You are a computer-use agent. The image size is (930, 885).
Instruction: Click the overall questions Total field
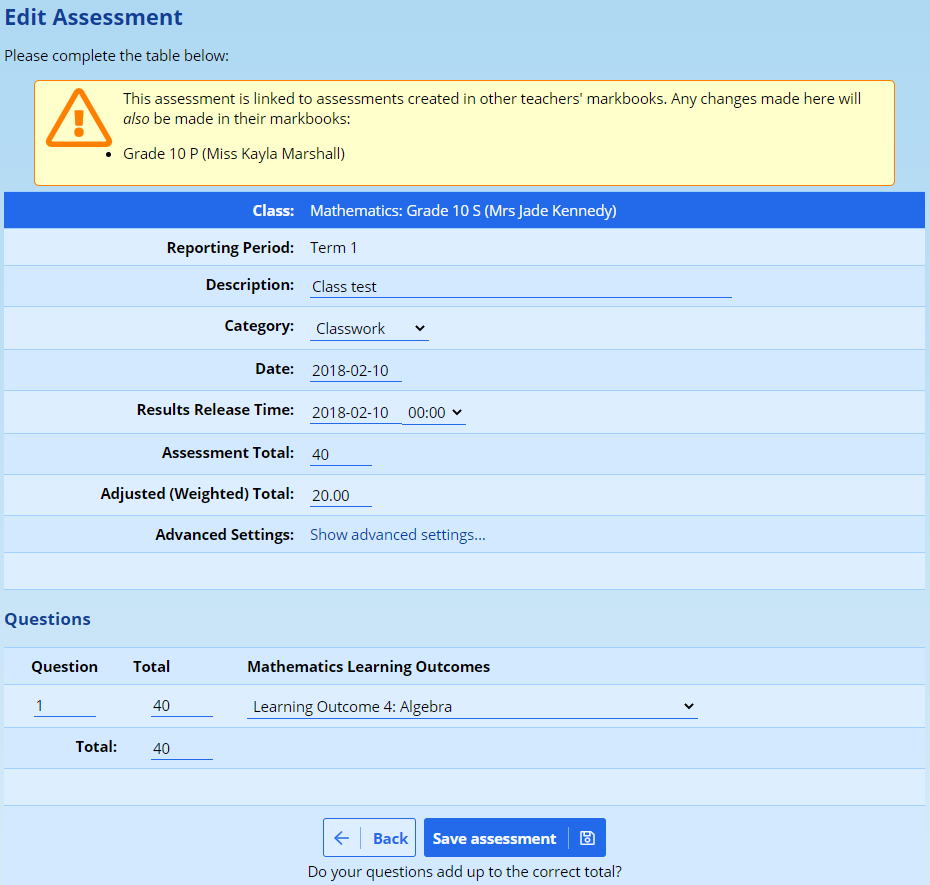click(x=181, y=748)
